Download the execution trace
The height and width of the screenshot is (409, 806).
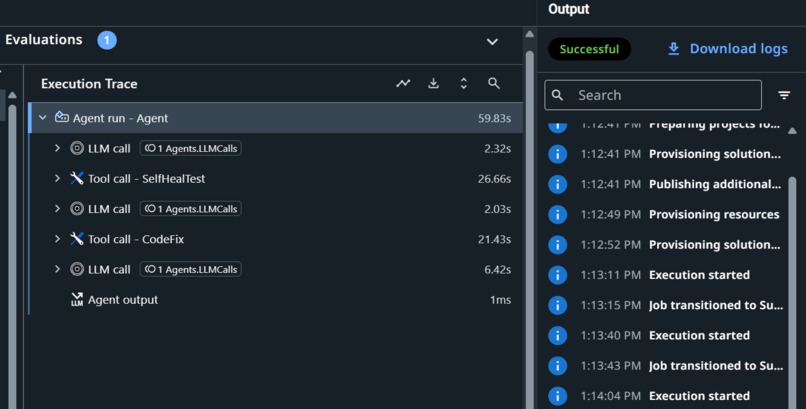click(433, 83)
